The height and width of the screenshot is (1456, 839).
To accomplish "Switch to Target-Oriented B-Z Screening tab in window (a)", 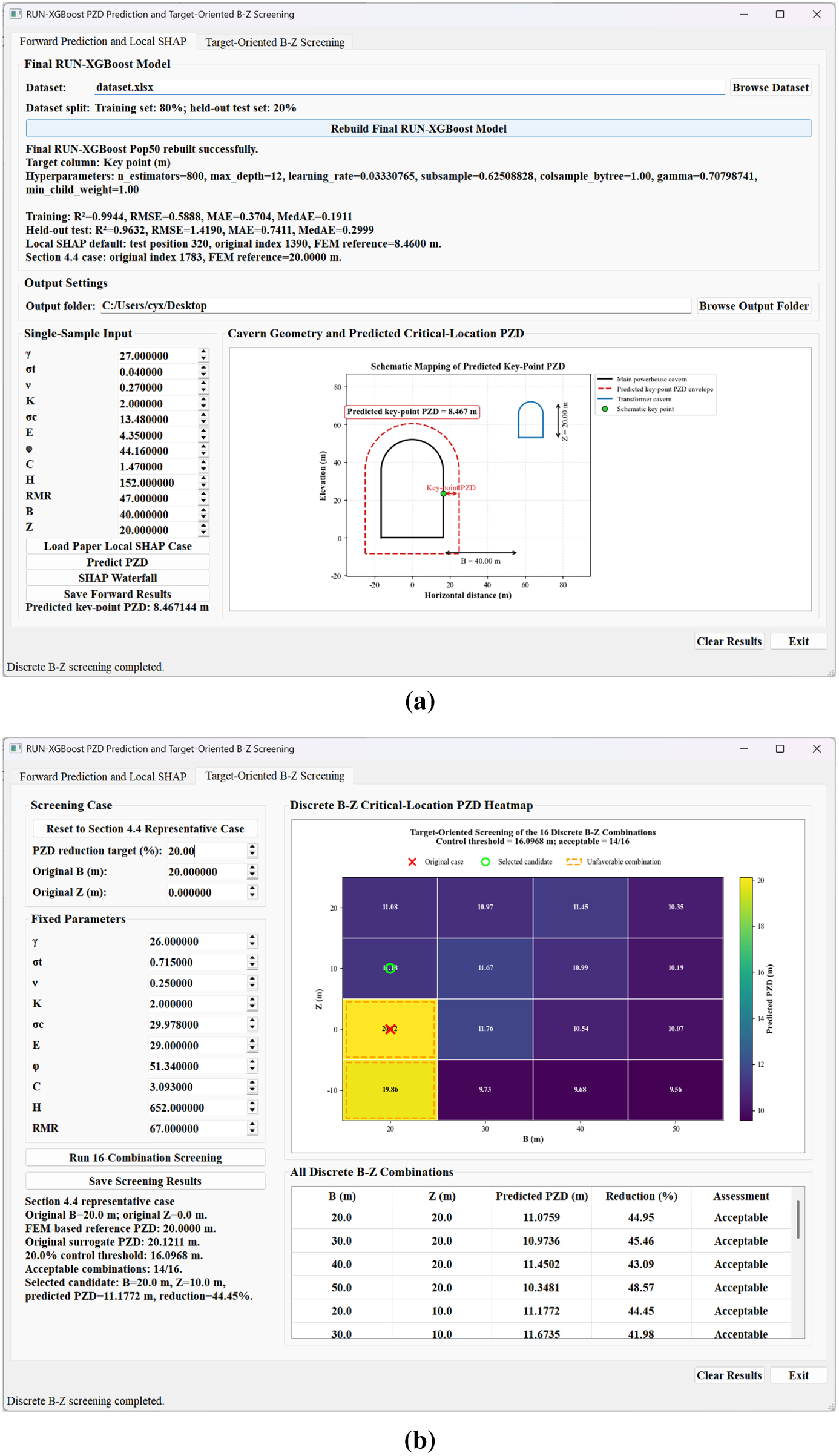I will tap(275, 42).
